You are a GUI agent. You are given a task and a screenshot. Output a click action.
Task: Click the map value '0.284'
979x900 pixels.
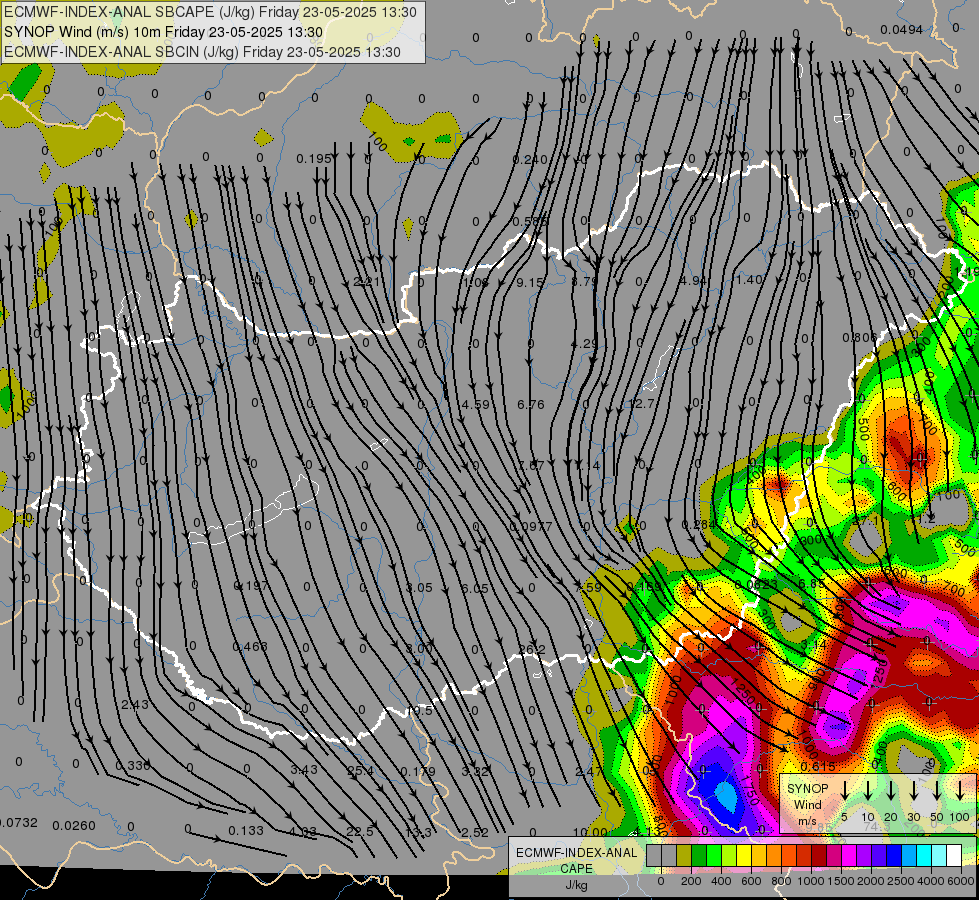[x=699, y=525]
